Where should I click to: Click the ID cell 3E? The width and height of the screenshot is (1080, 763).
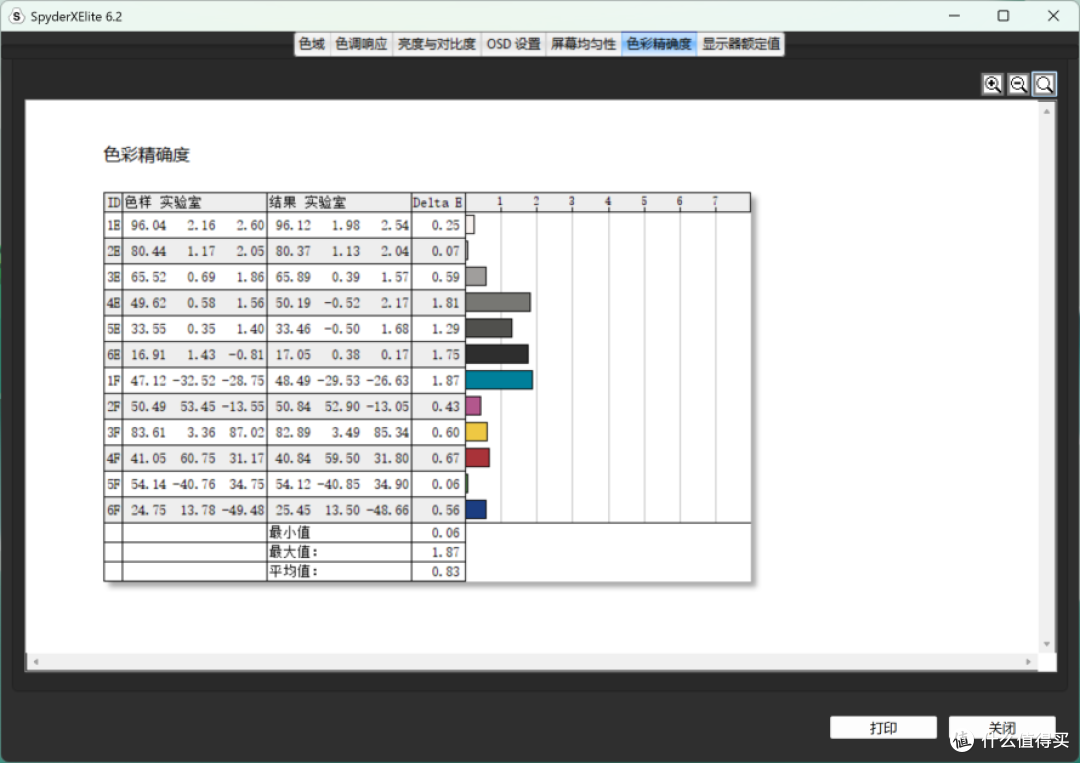point(114,278)
